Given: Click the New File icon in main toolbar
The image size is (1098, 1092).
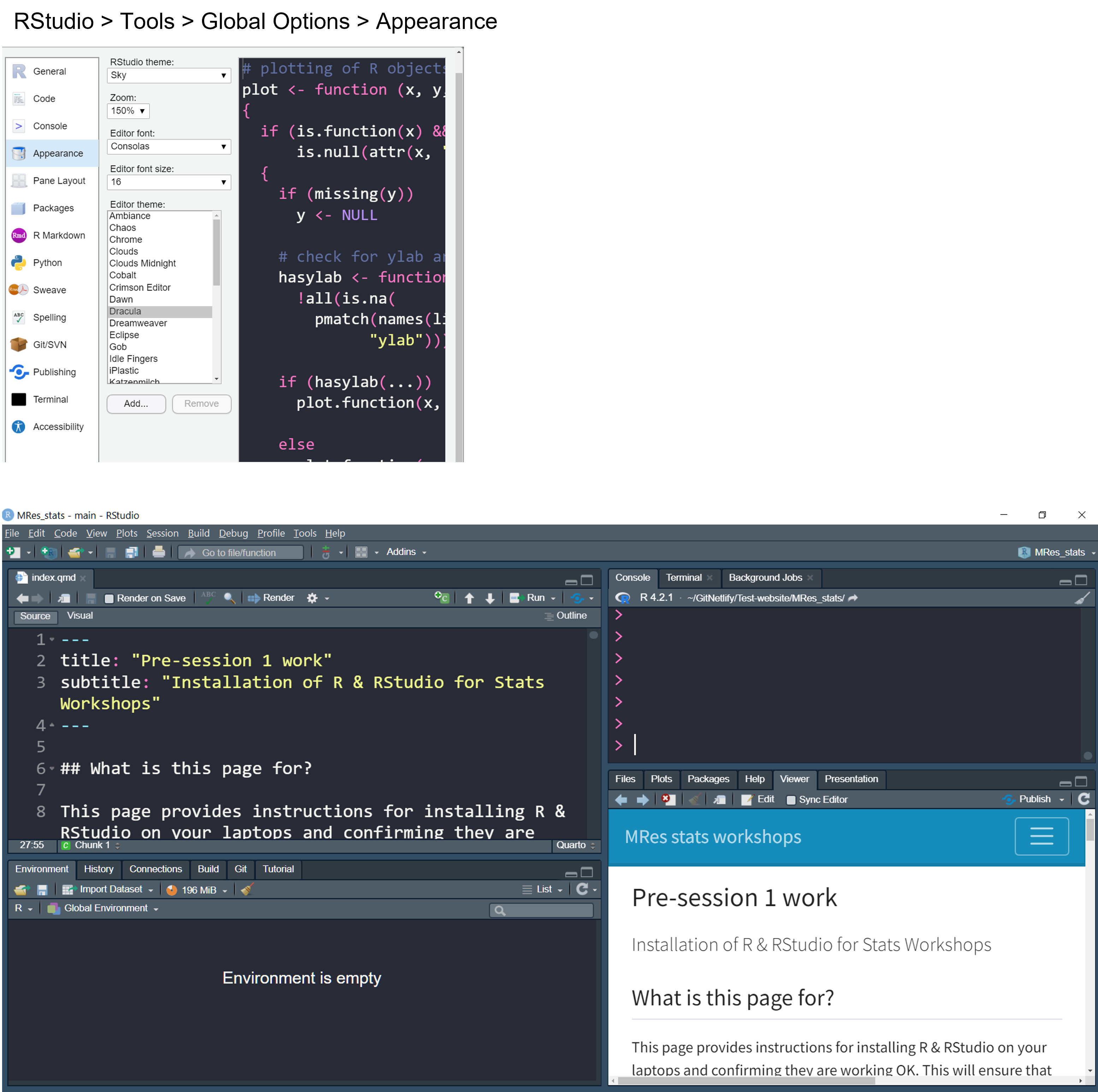Looking at the screenshot, I should [x=12, y=552].
